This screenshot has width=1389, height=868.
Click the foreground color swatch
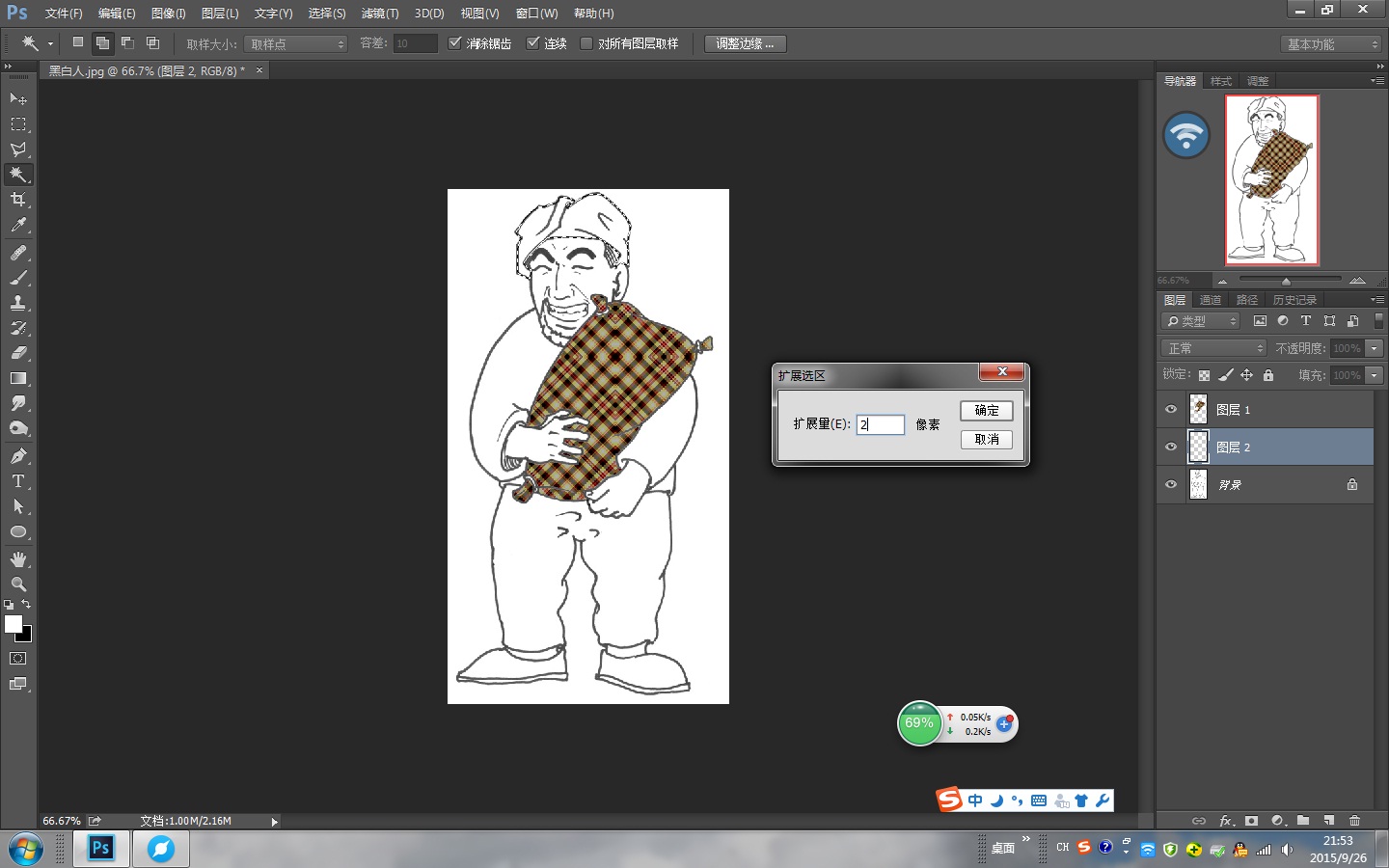tap(14, 624)
